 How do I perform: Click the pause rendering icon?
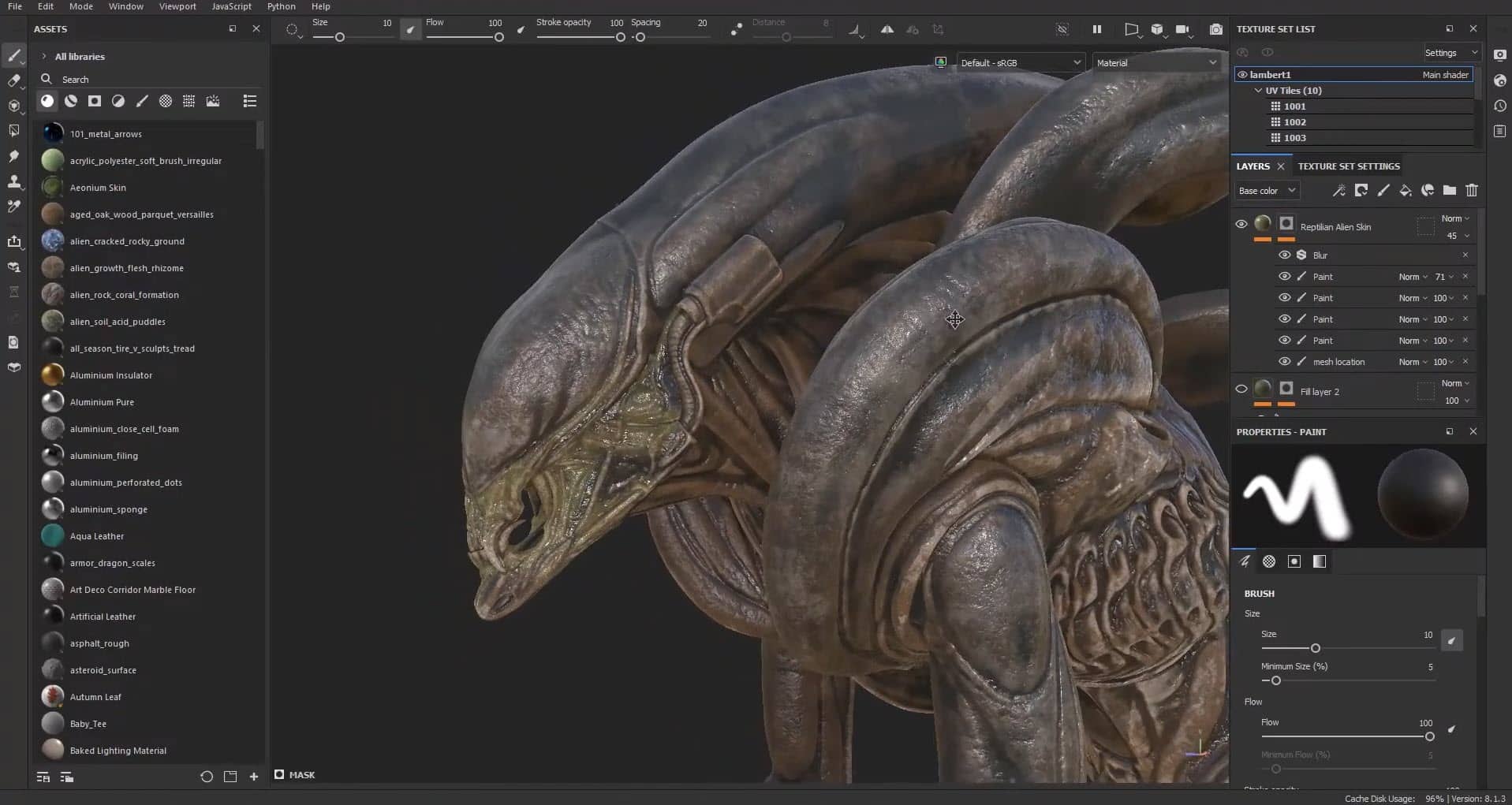click(x=1096, y=29)
